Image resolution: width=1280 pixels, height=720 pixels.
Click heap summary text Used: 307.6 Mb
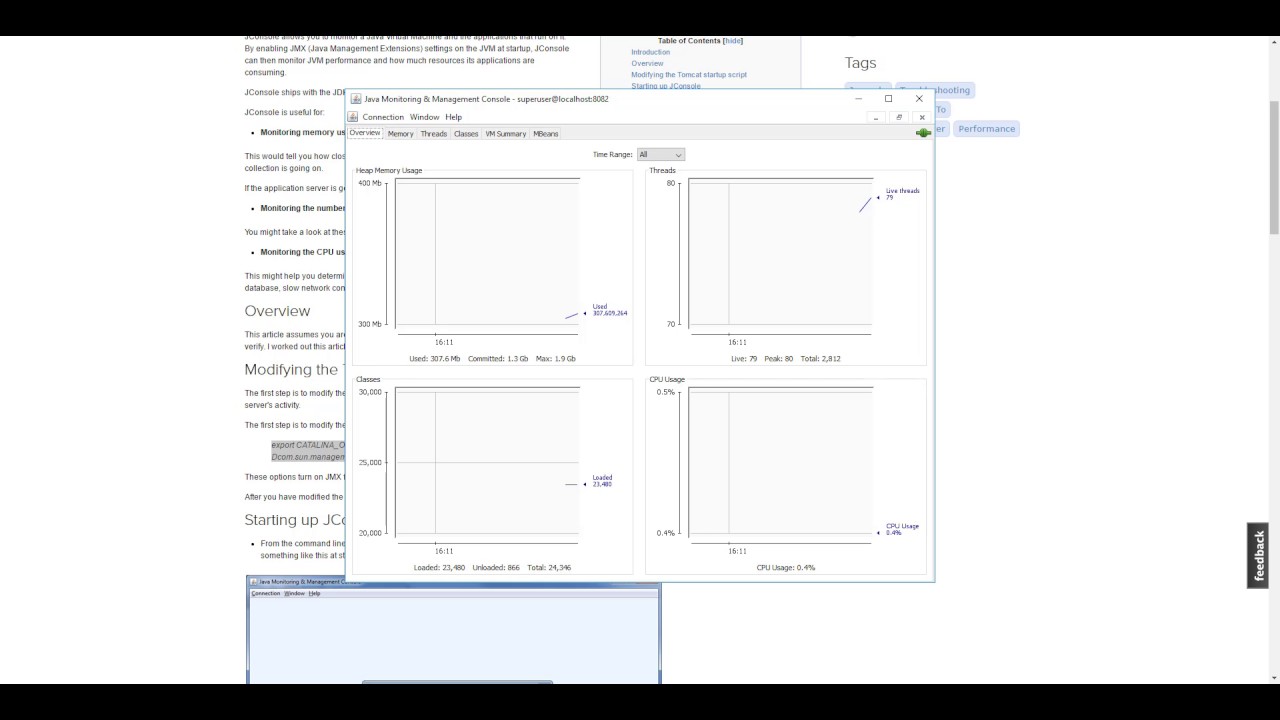pyautogui.click(x=435, y=358)
